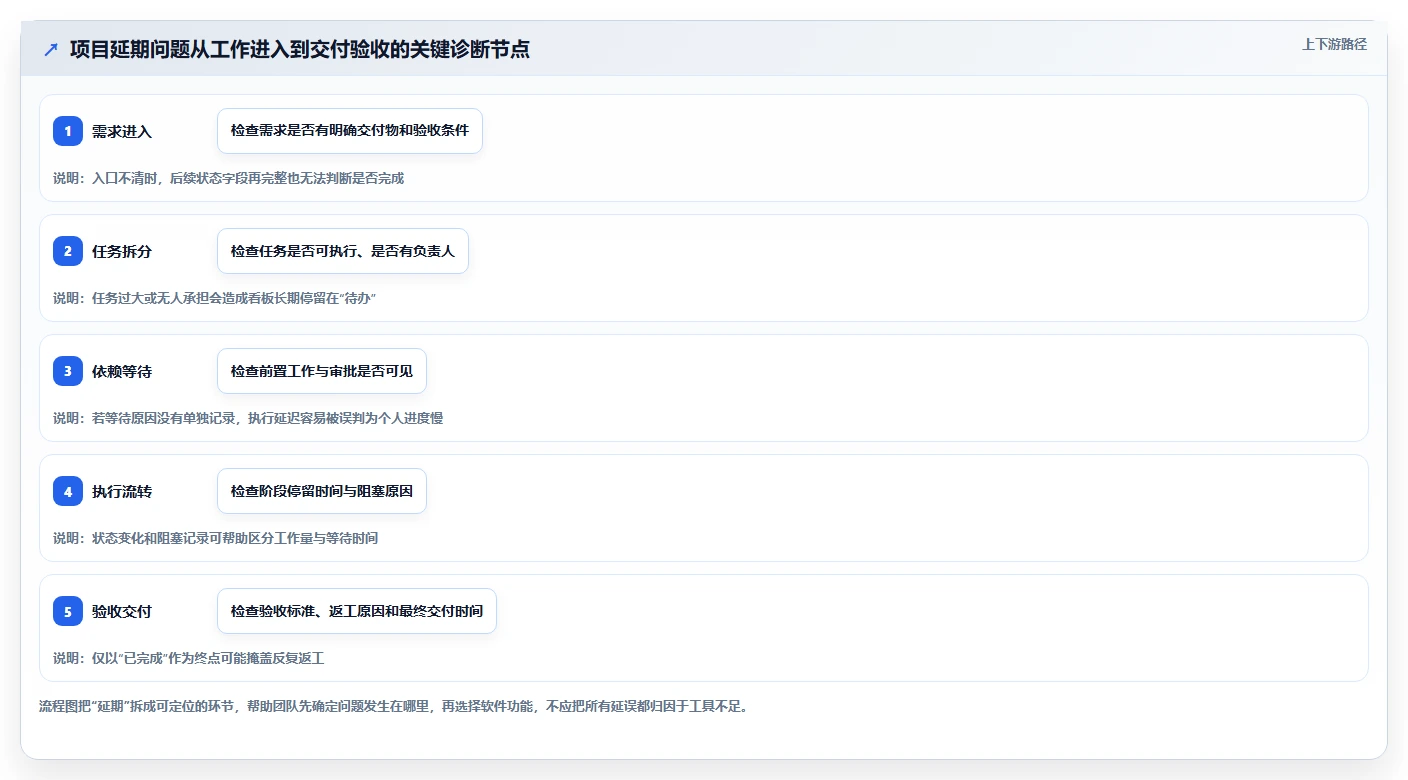Viewport: 1408px width, 780px height.
Task: Click the 依赖等待 step label
Action: 122,371
